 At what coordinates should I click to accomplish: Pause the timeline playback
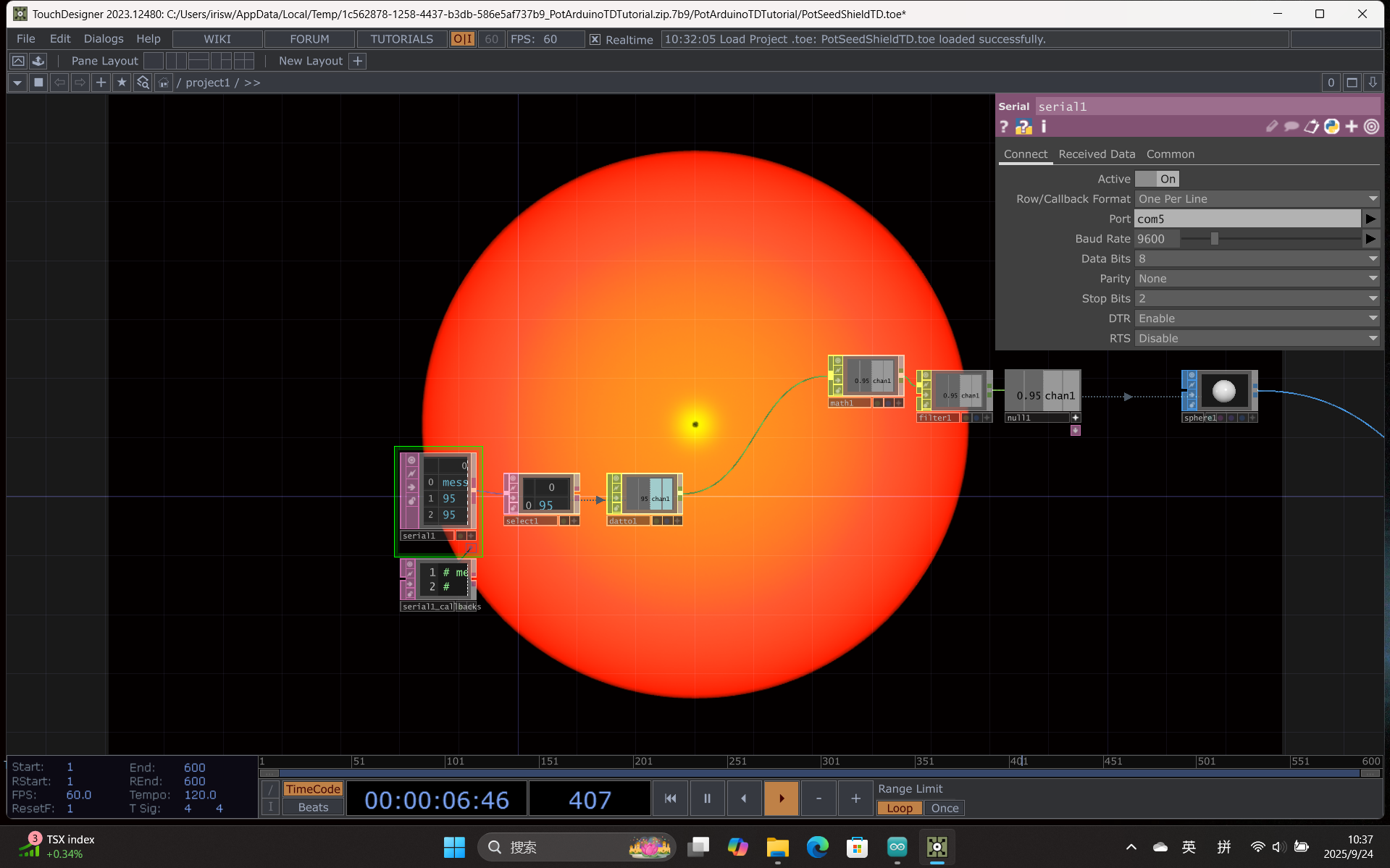(707, 799)
